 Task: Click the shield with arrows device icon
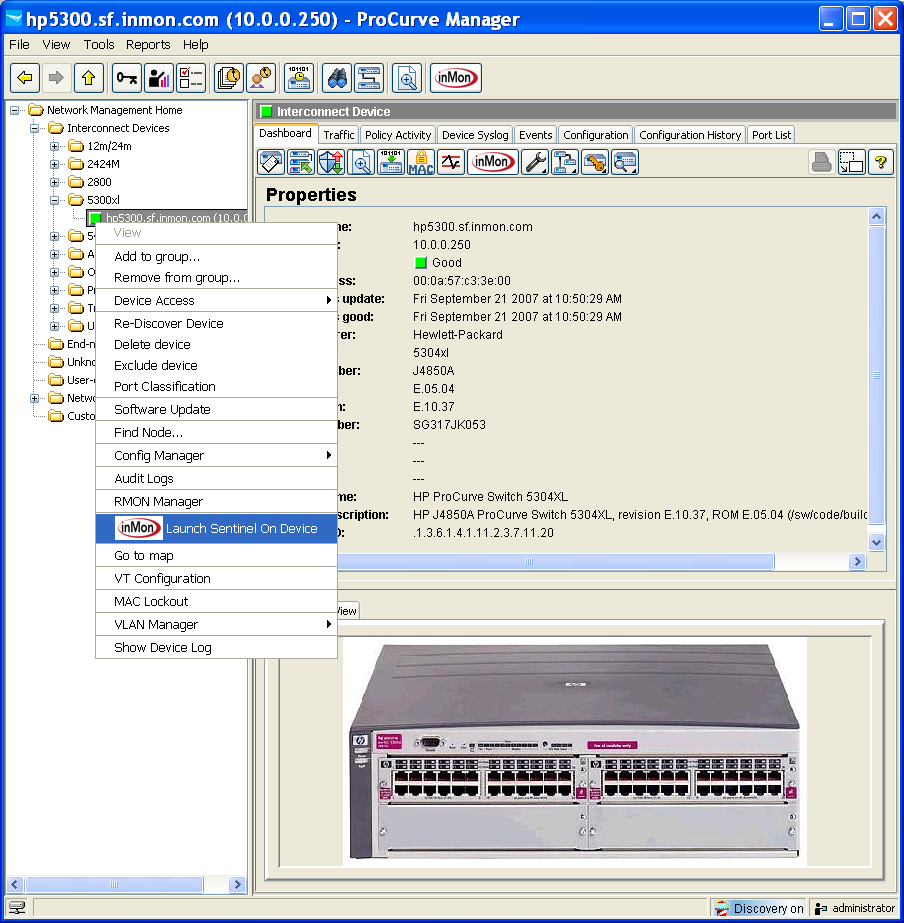tap(331, 162)
